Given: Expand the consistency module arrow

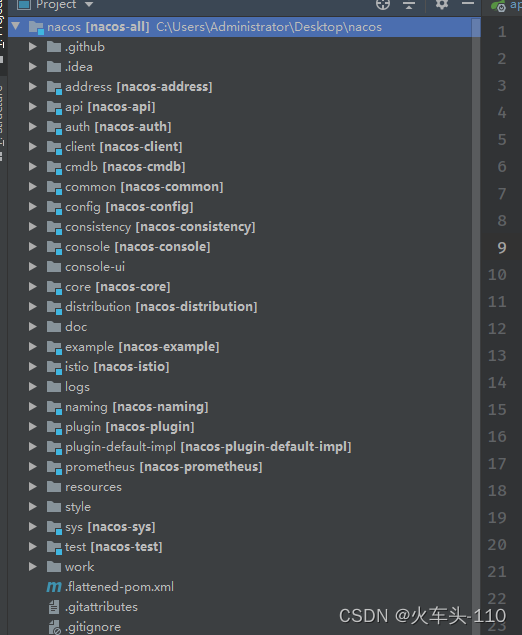Looking at the screenshot, I should point(33,227).
